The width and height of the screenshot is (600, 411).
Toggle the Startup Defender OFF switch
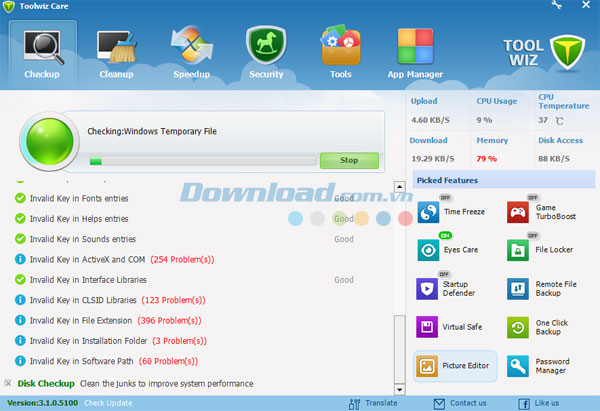444,274
